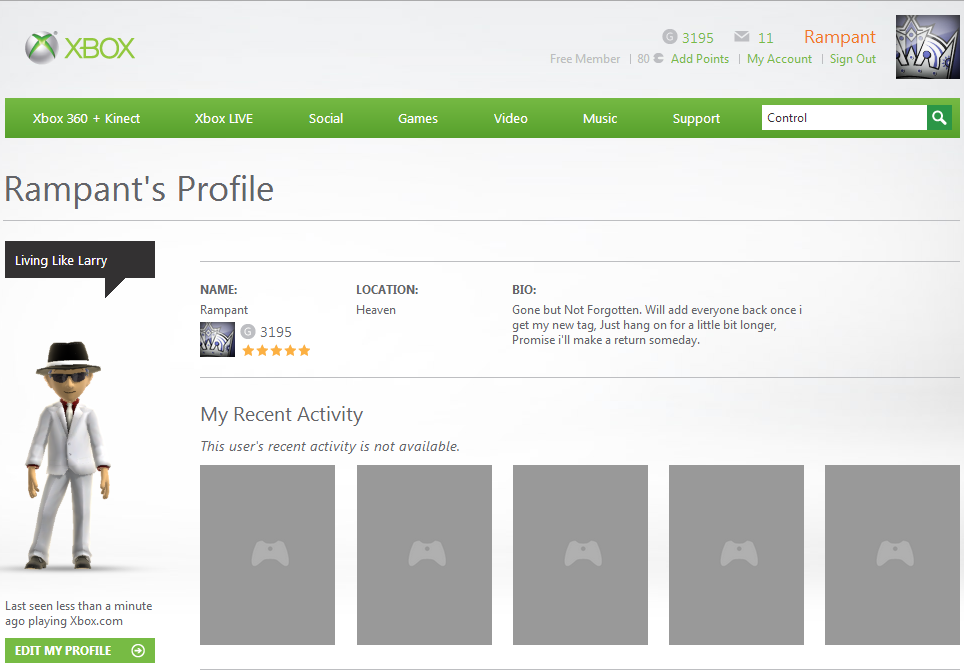Click the 80 points balance text
This screenshot has width=964, height=672.
coord(643,58)
